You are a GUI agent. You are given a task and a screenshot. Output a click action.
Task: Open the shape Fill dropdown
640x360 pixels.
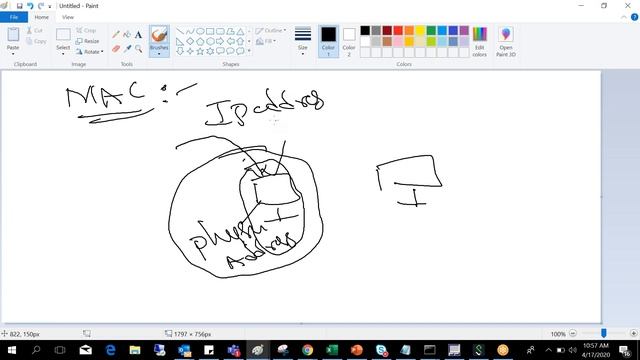tap(266, 41)
